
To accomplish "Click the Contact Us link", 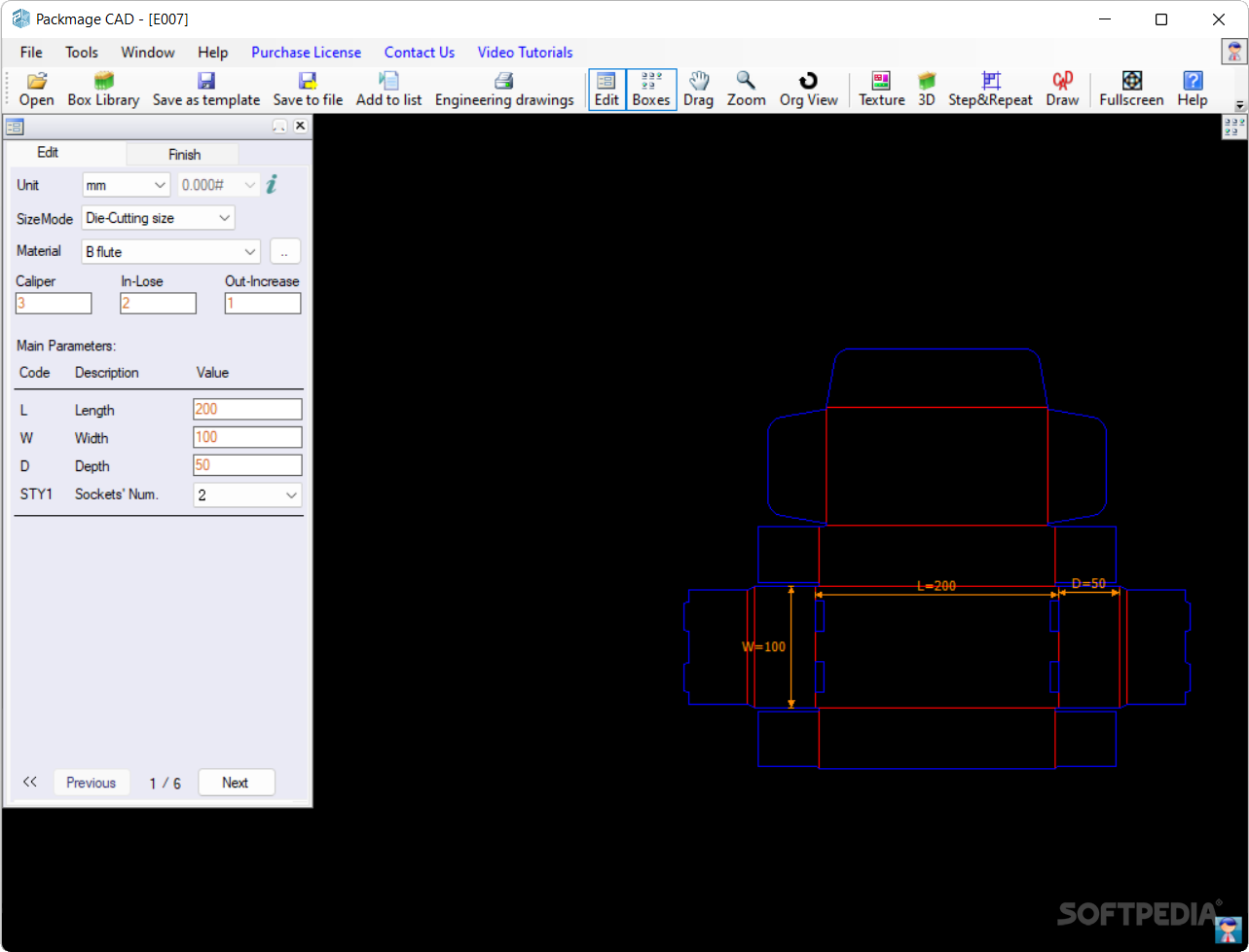I will pos(420,53).
